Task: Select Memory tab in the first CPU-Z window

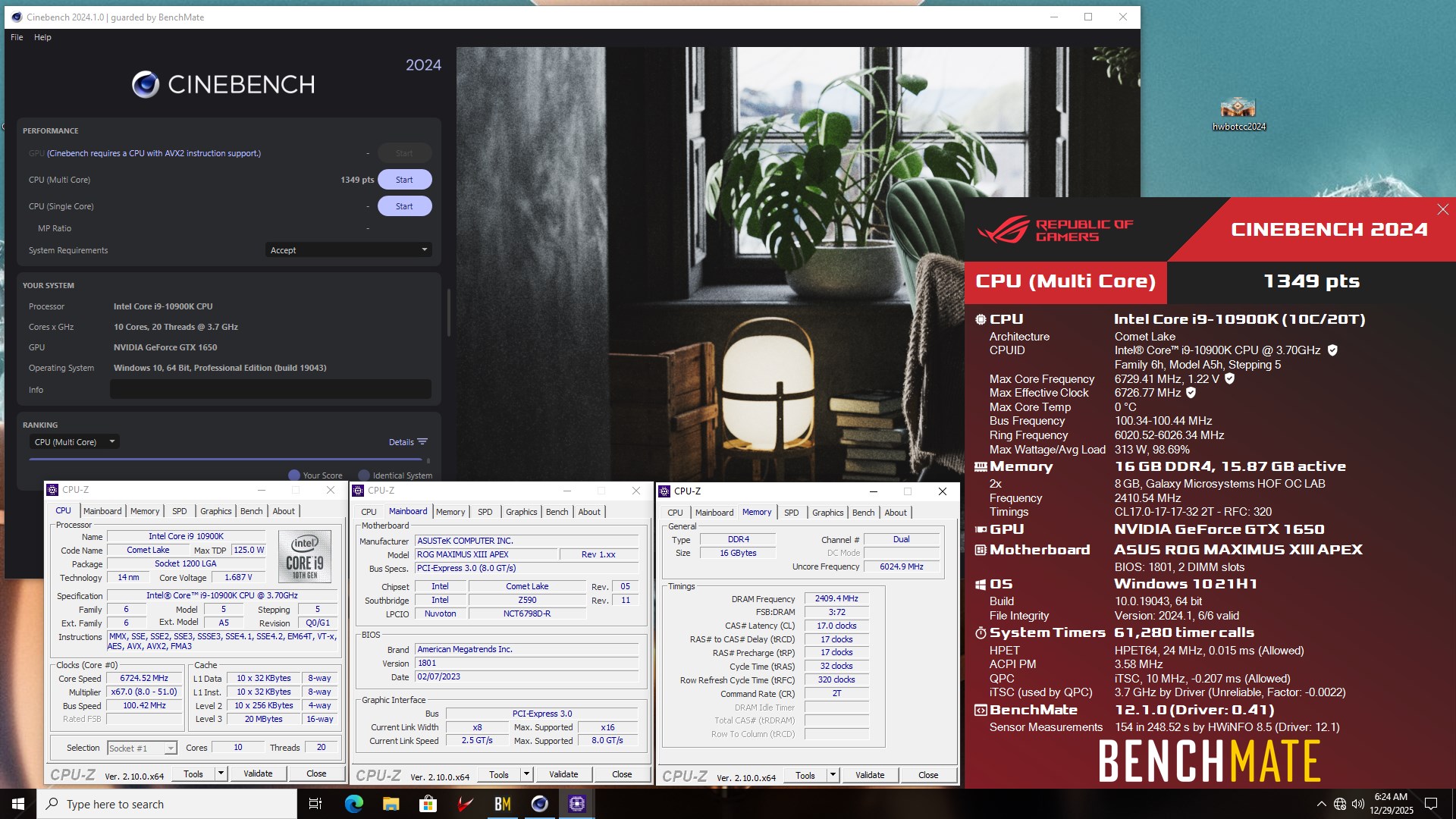Action: click(x=145, y=511)
